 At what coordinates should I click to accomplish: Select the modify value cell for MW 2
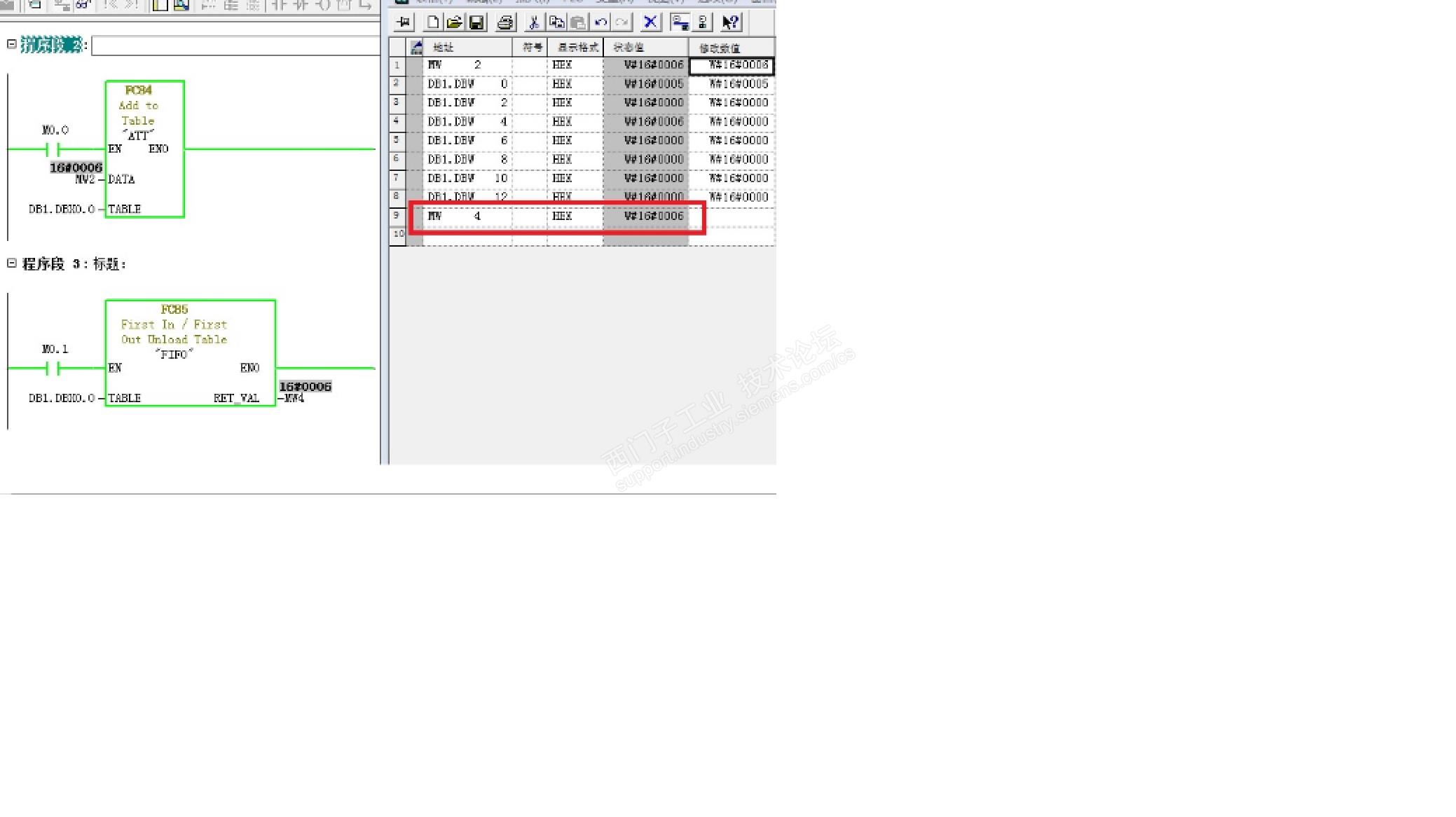[x=732, y=65]
